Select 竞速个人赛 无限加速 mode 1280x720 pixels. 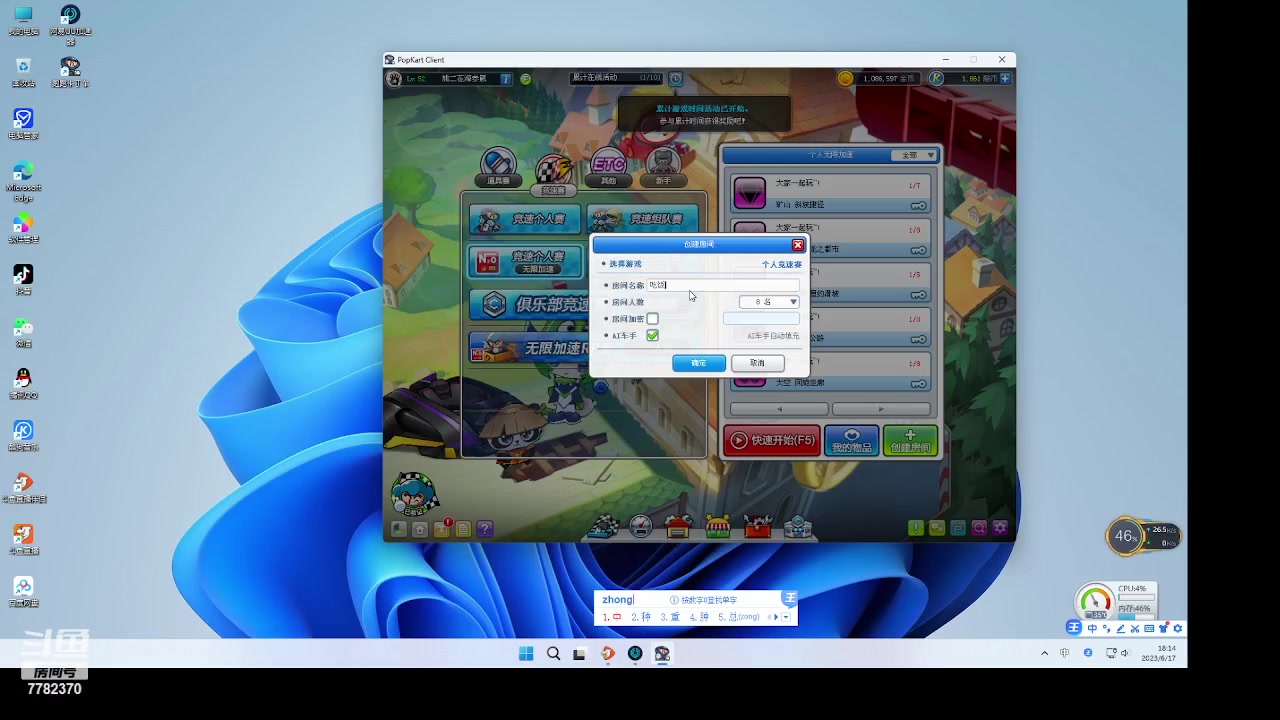pos(526,261)
